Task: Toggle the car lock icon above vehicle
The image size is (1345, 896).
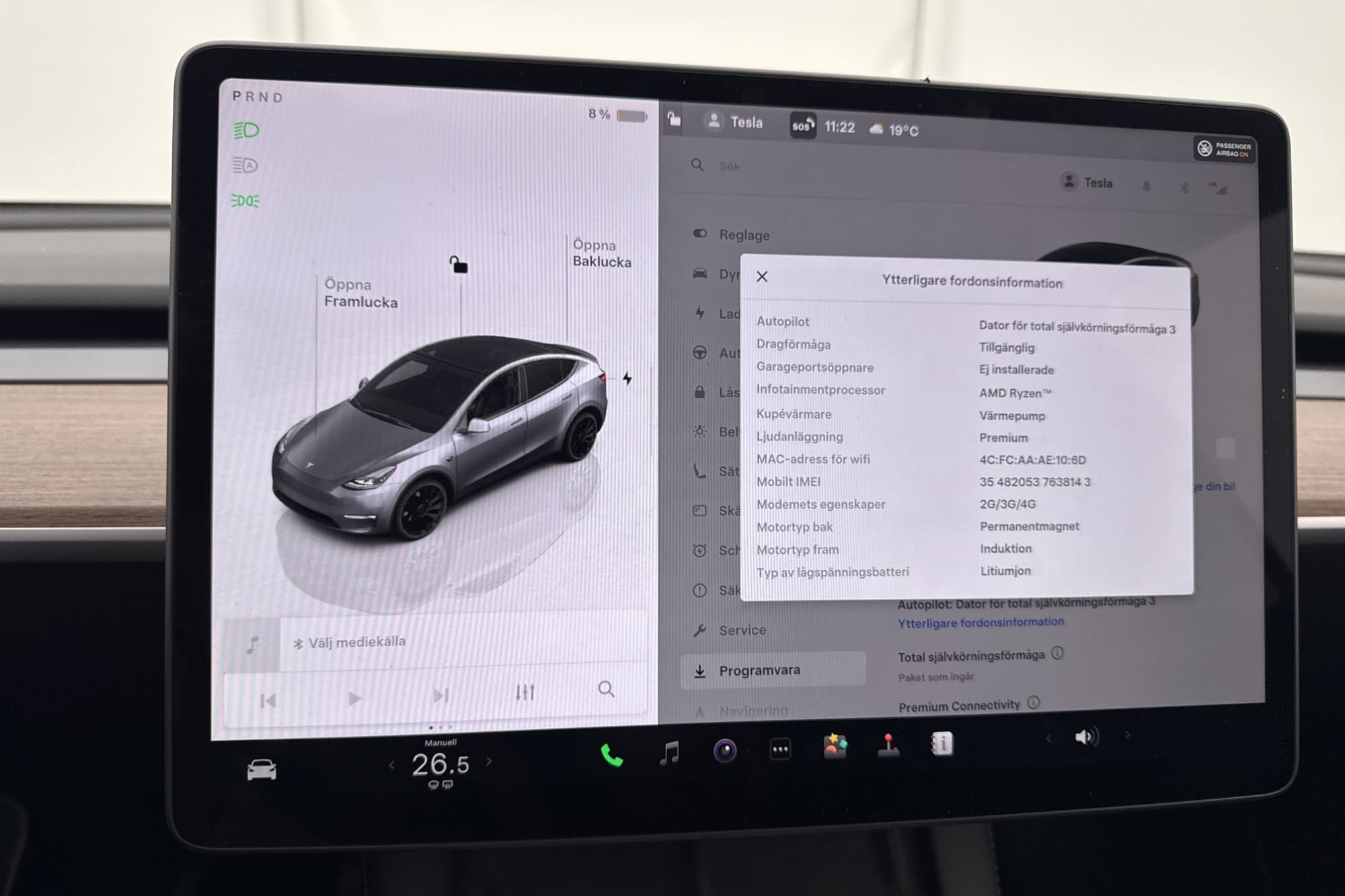Action: 459,264
